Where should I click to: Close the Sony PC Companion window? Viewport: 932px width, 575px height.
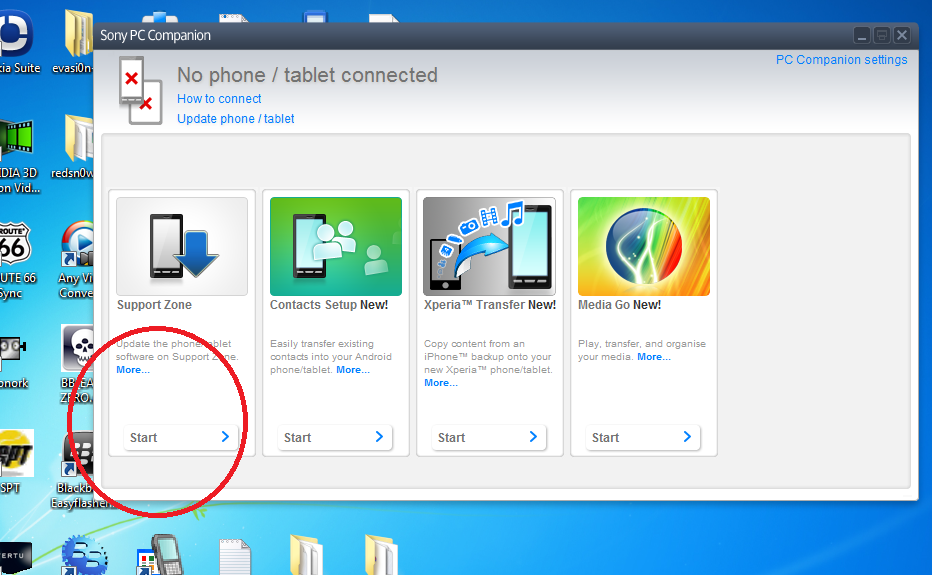point(902,36)
